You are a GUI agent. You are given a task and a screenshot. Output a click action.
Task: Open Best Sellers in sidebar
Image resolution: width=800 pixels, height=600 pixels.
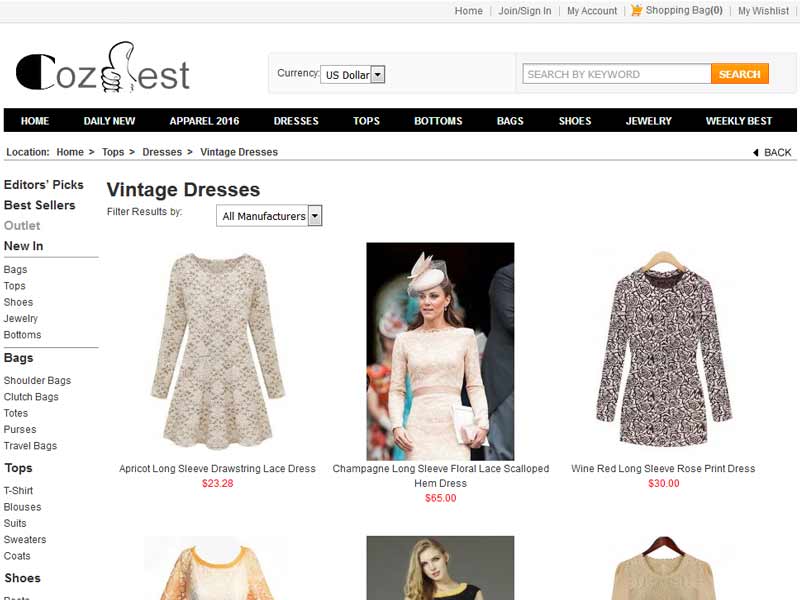tap(39, 205)
